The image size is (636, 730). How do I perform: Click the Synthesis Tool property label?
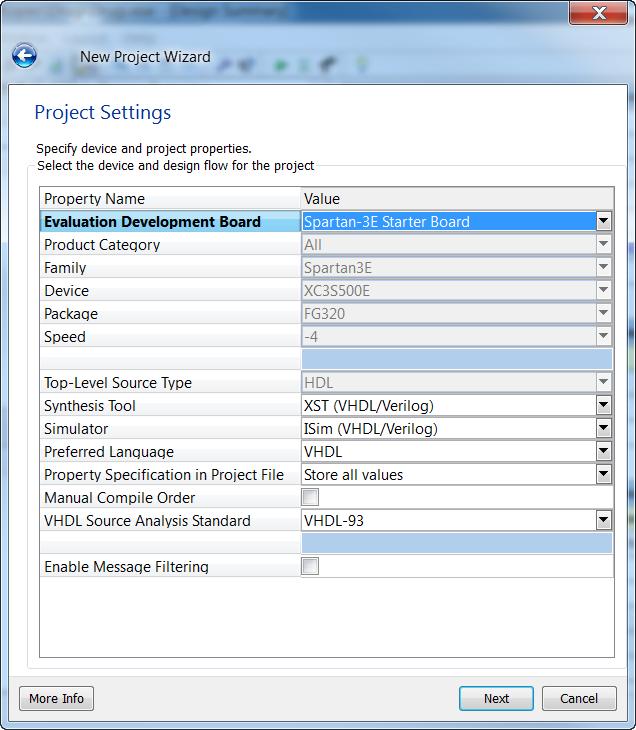pos(170,406)
